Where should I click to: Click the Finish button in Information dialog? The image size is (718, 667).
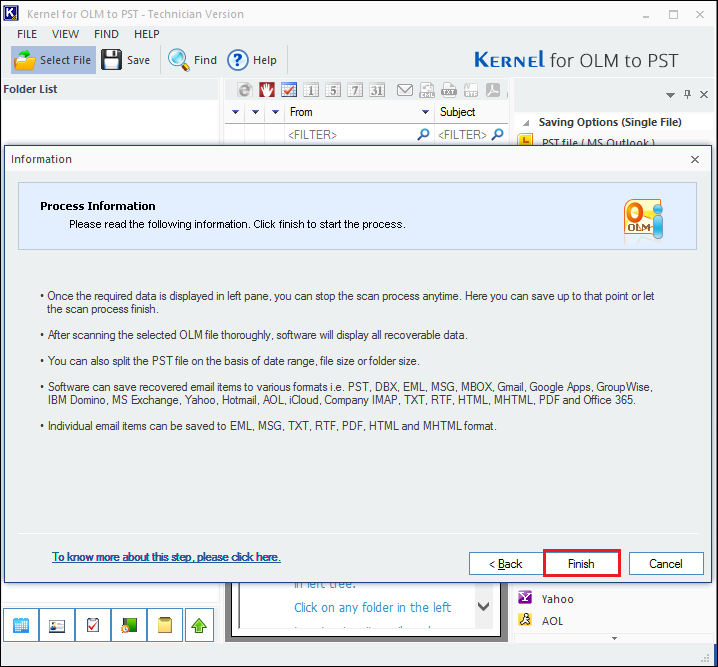pos(582,564)
